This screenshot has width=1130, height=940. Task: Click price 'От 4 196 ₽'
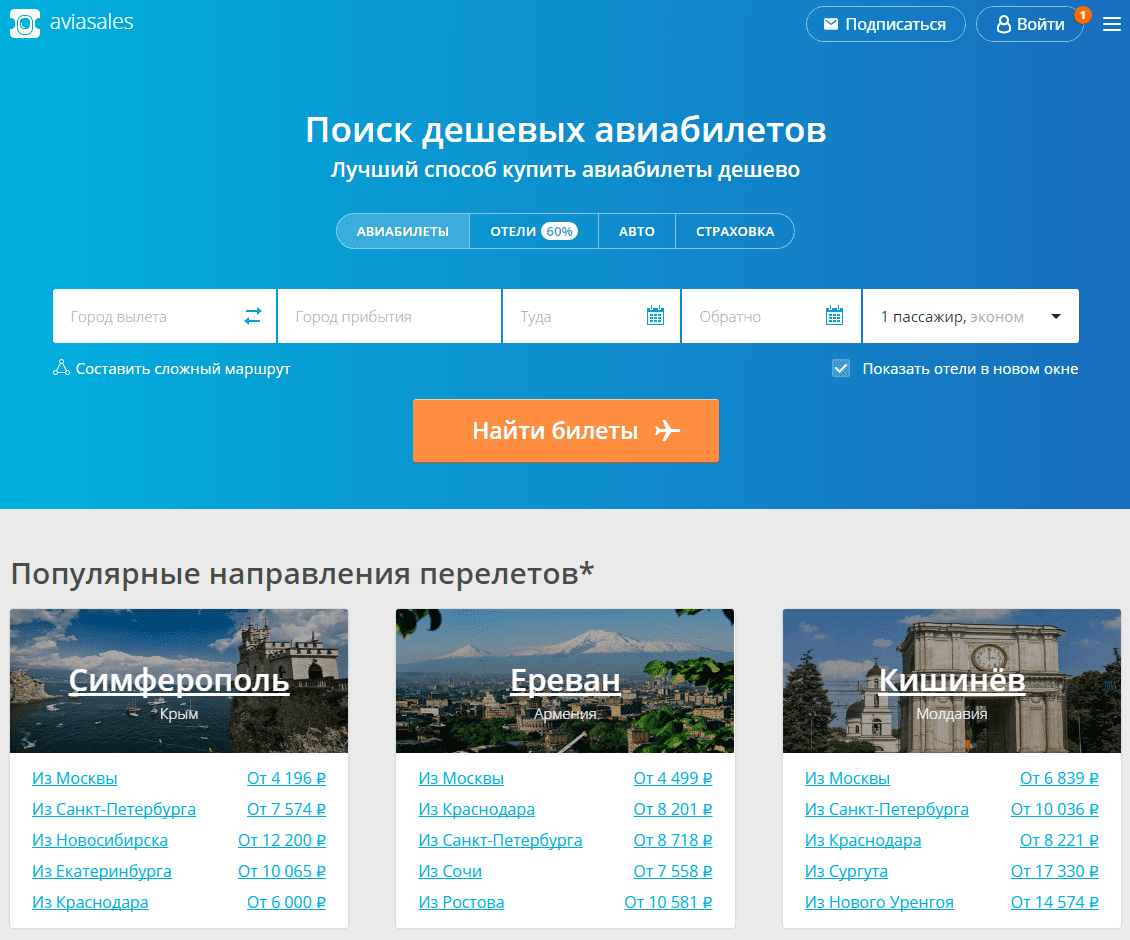coord(286,779)
